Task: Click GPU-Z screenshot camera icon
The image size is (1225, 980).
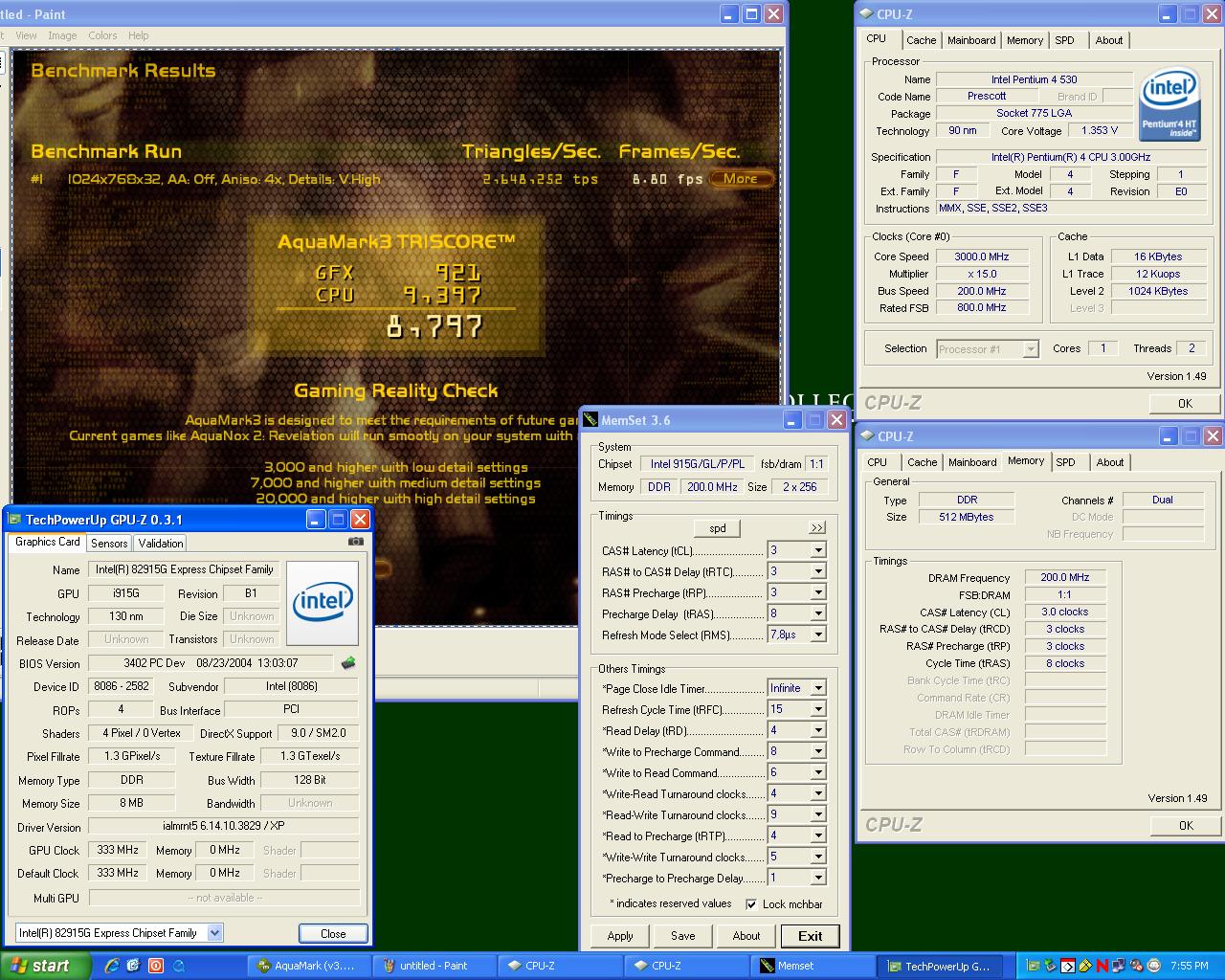Action: pyautogui.click(x=355, y=542)
